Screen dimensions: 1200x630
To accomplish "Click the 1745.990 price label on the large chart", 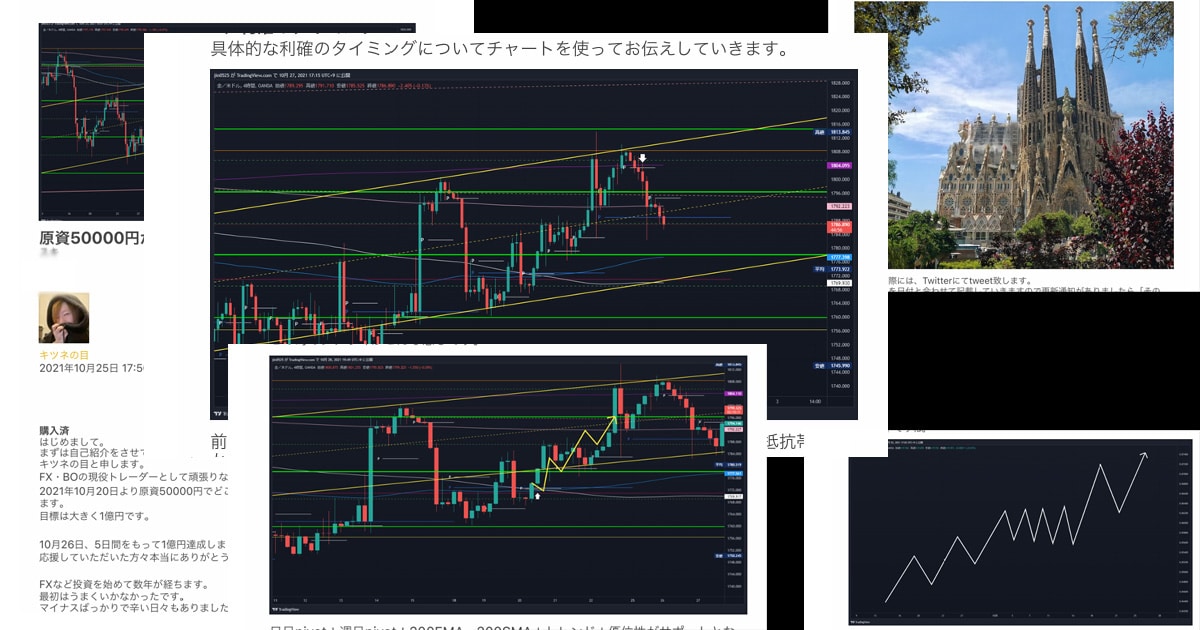I will pyautogui.click(x=839, y=366).
